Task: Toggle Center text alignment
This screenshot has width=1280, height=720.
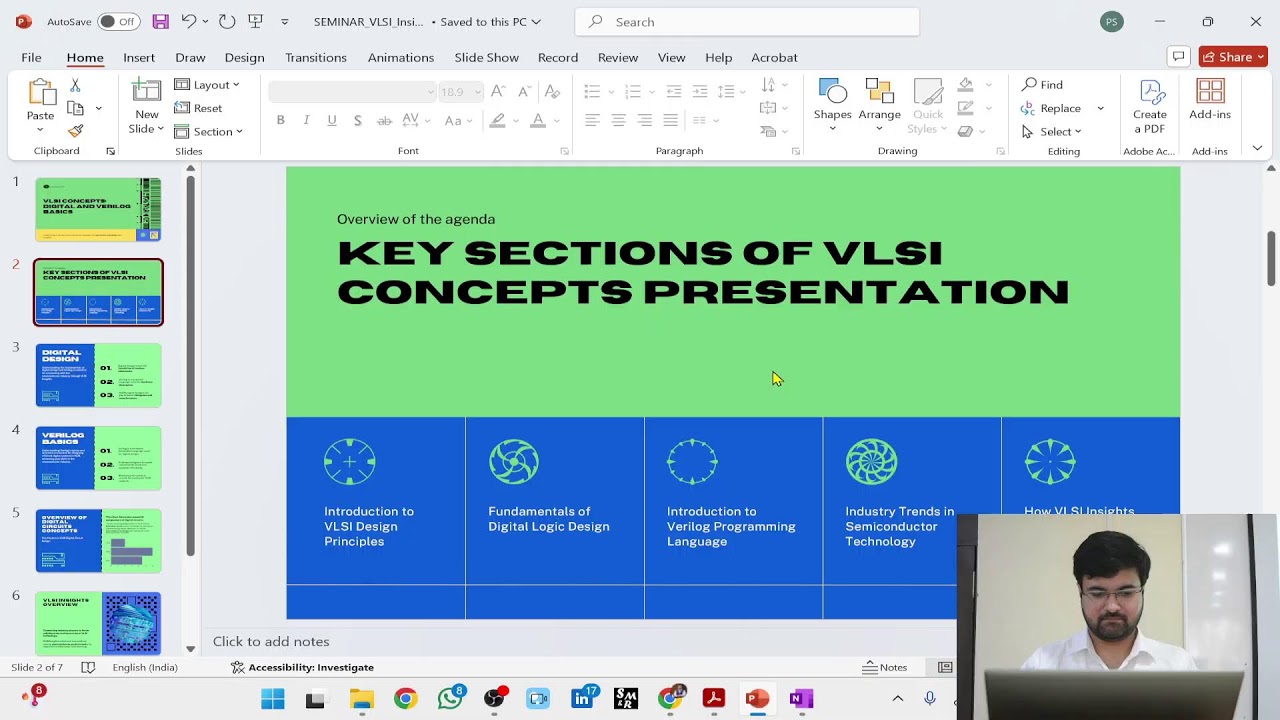Action: pos(618,120)
